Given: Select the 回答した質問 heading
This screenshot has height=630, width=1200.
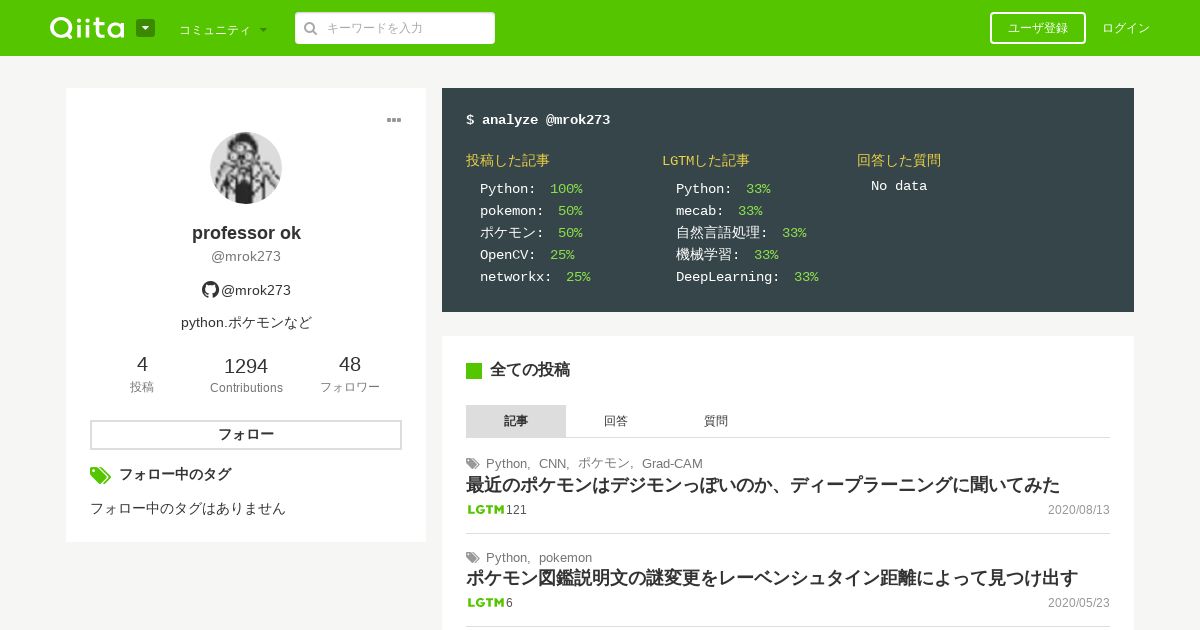Looking at the screenshot, I should (x=899, y=161).
